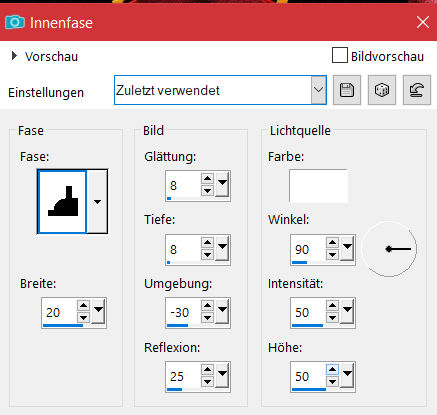Decrease Tiefe value with the down arrow
Screen dimensions: 437x415
click(207, 255)
